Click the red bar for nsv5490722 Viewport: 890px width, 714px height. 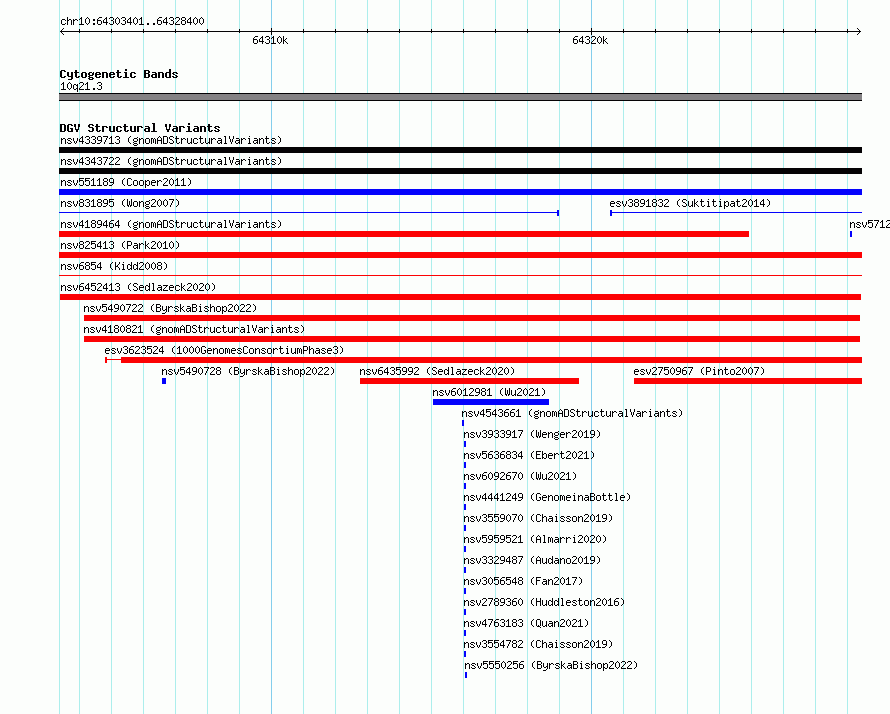472,318
